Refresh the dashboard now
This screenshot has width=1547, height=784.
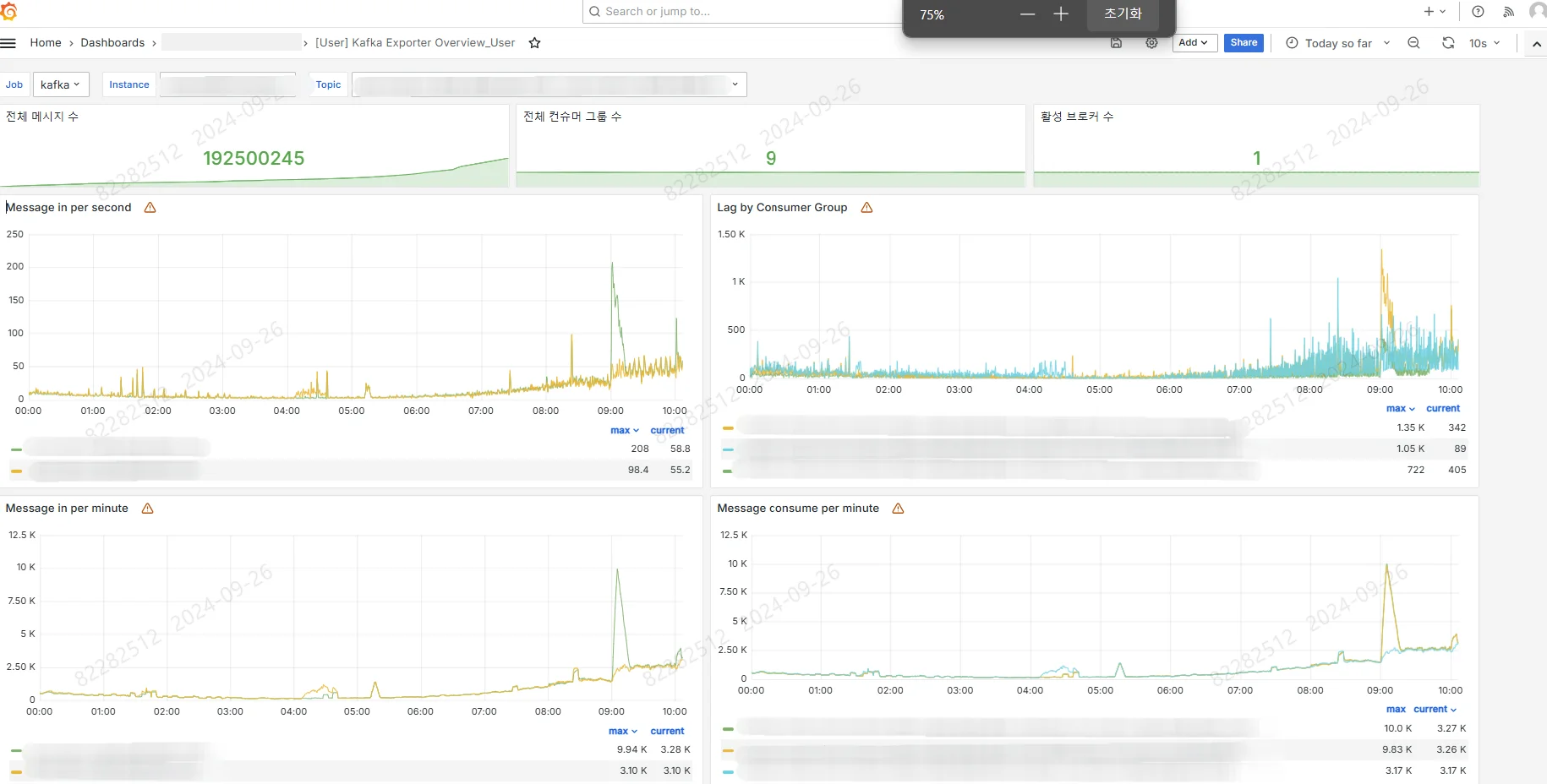[1448, 43]
